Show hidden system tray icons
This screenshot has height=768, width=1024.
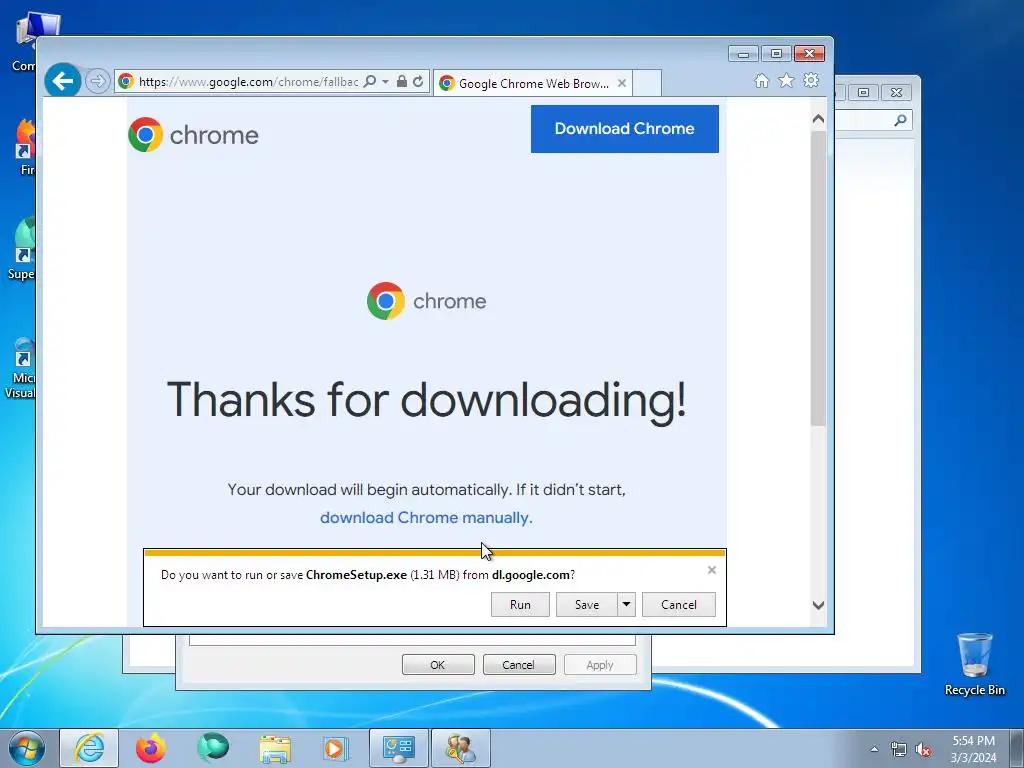874,749
